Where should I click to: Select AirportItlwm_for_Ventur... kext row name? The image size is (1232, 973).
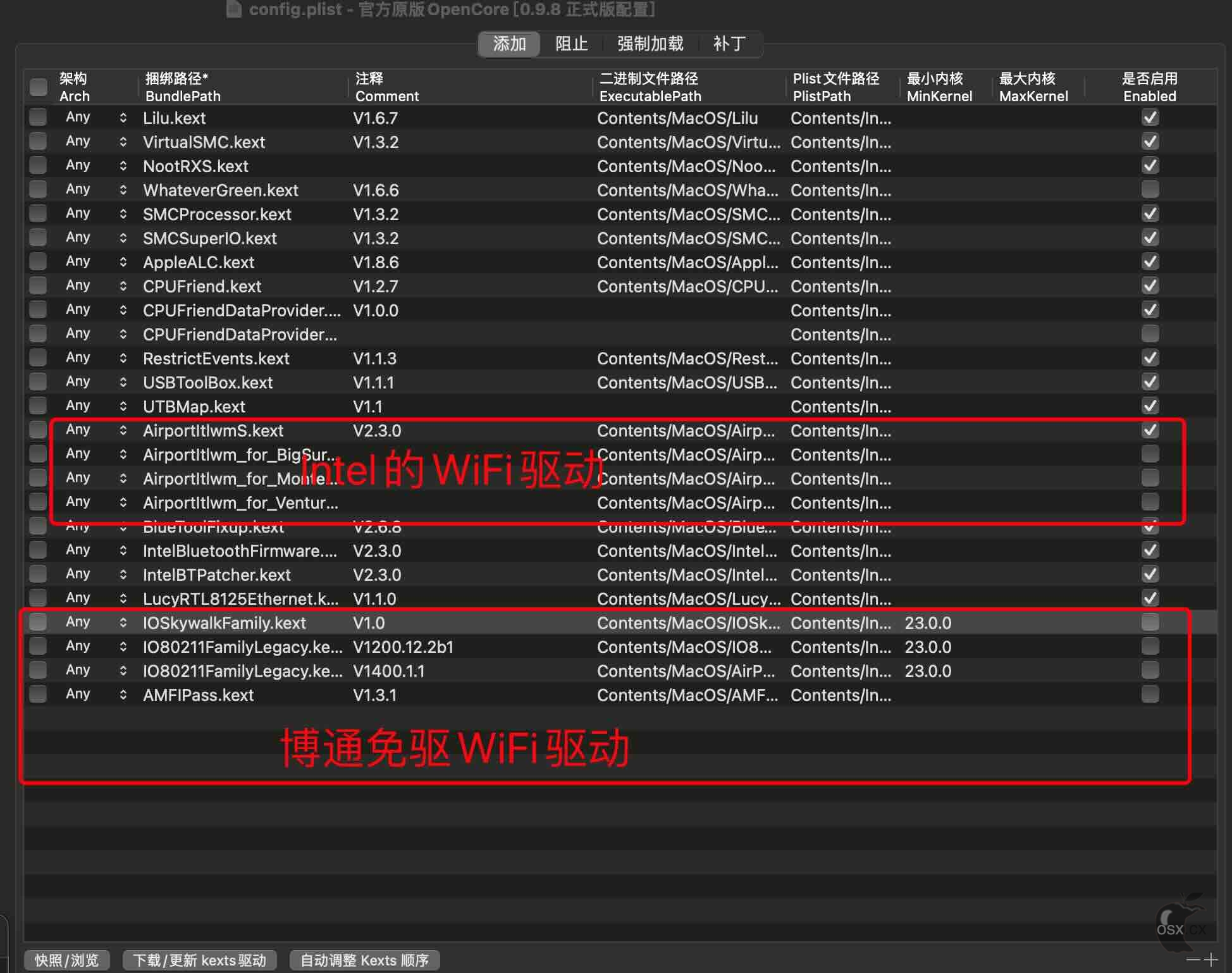click(240, 502)
